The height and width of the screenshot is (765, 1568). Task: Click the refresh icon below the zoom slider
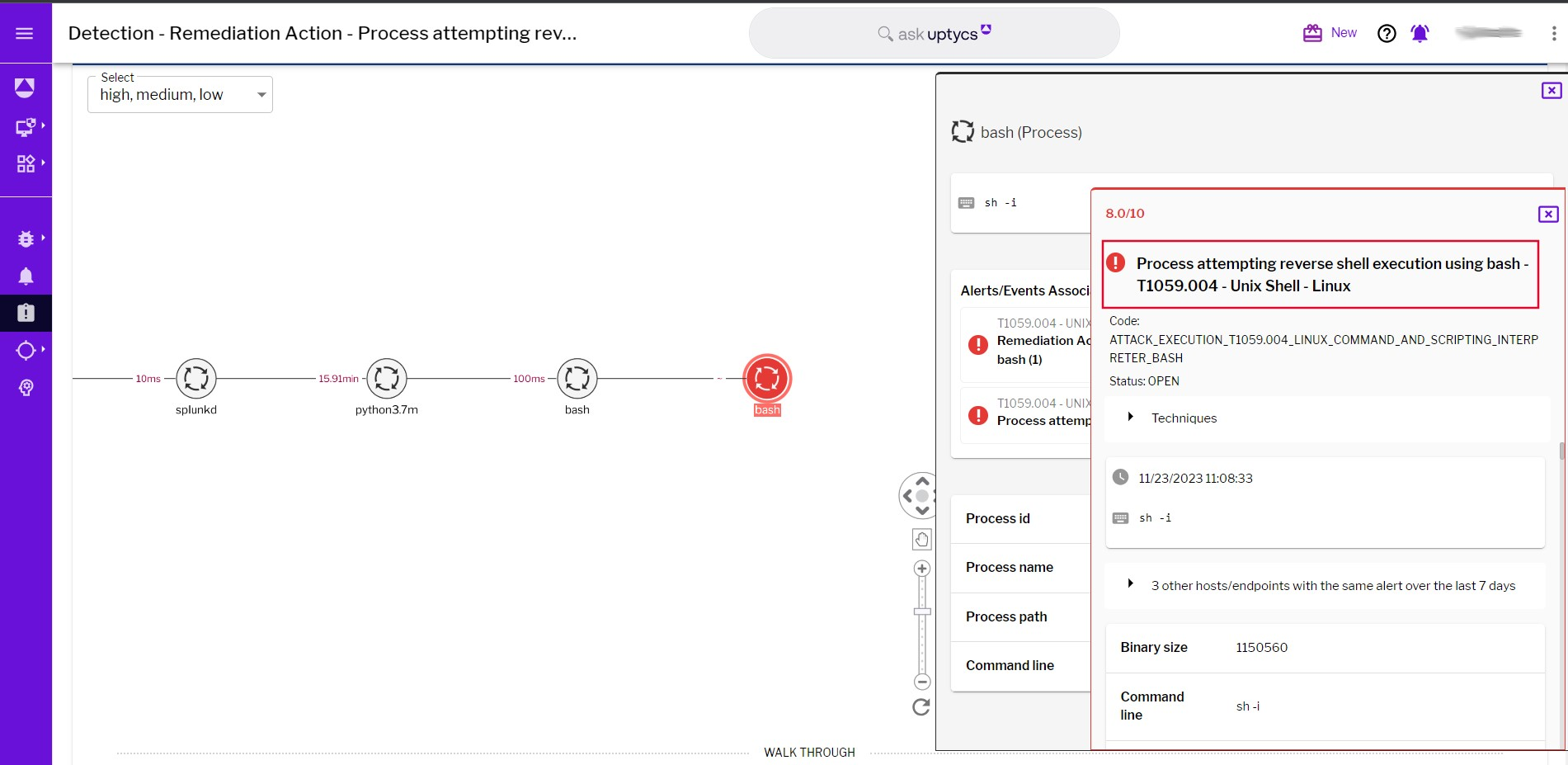[921, 707]
